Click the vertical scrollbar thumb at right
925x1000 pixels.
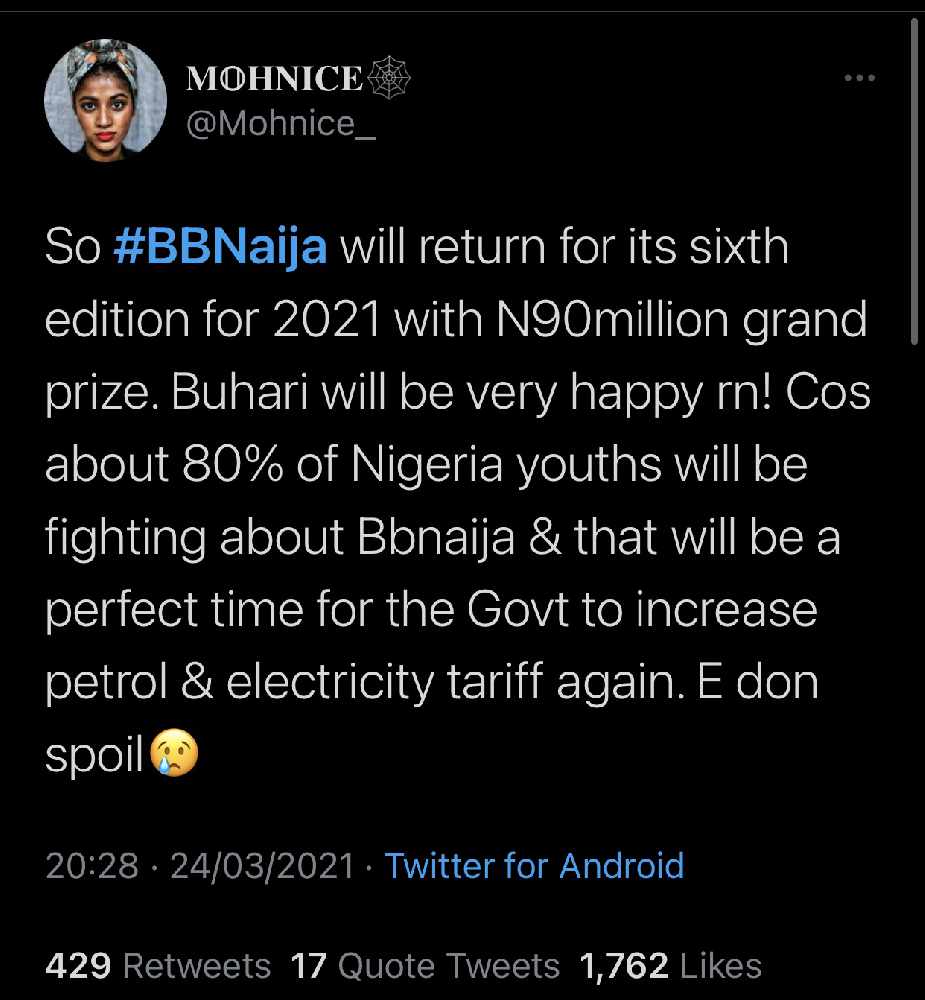916,180
